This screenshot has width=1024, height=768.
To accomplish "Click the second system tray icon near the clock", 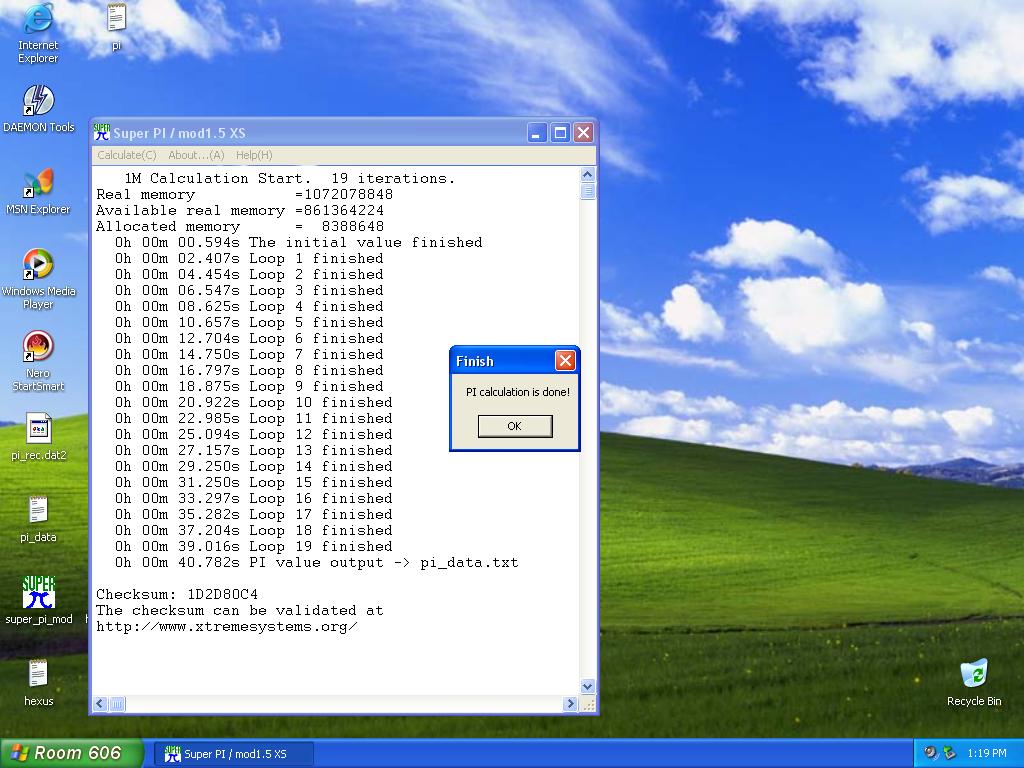I will [x=949, y=753].
